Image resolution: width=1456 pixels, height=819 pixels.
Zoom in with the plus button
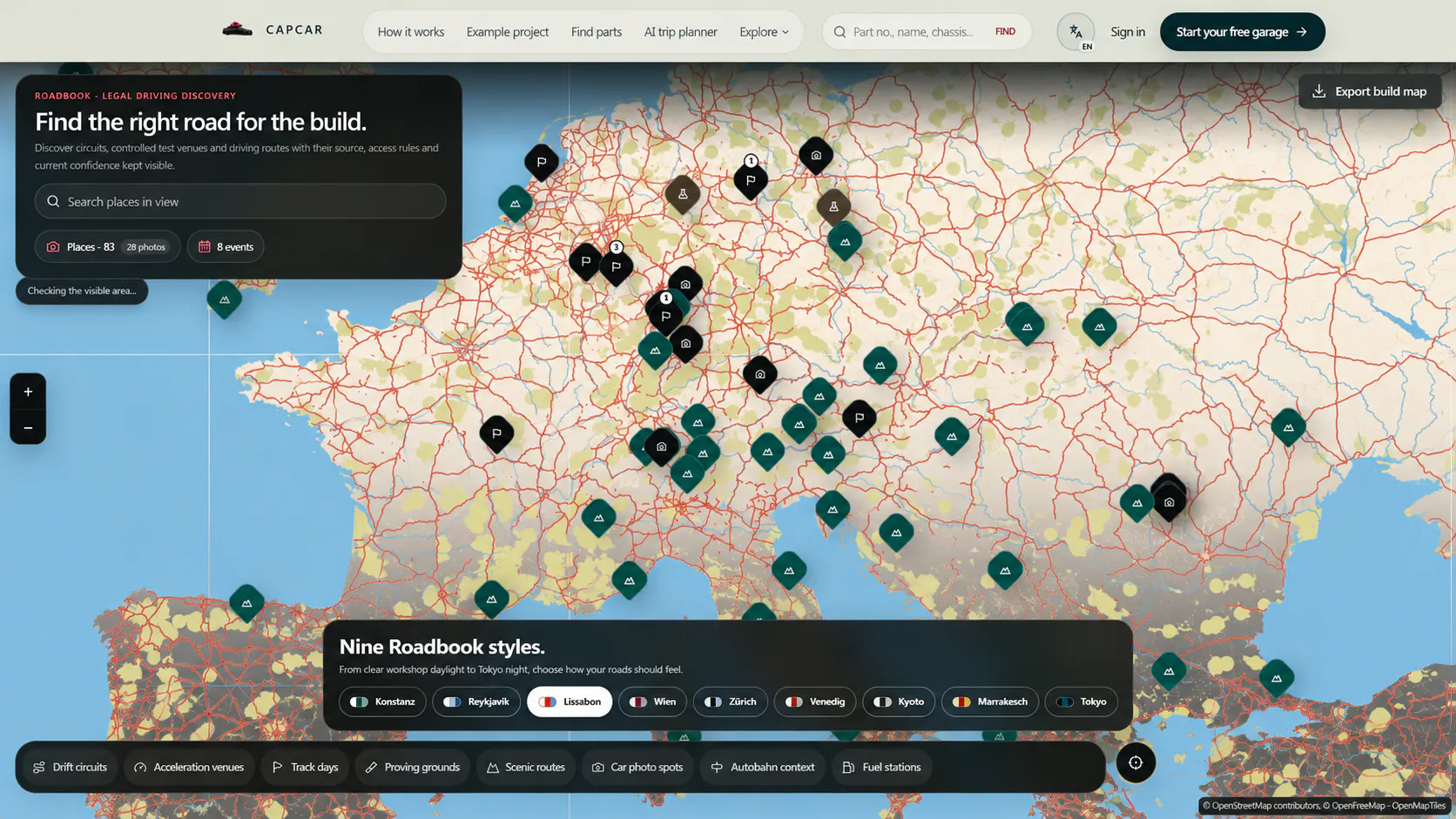pos(28,392)
